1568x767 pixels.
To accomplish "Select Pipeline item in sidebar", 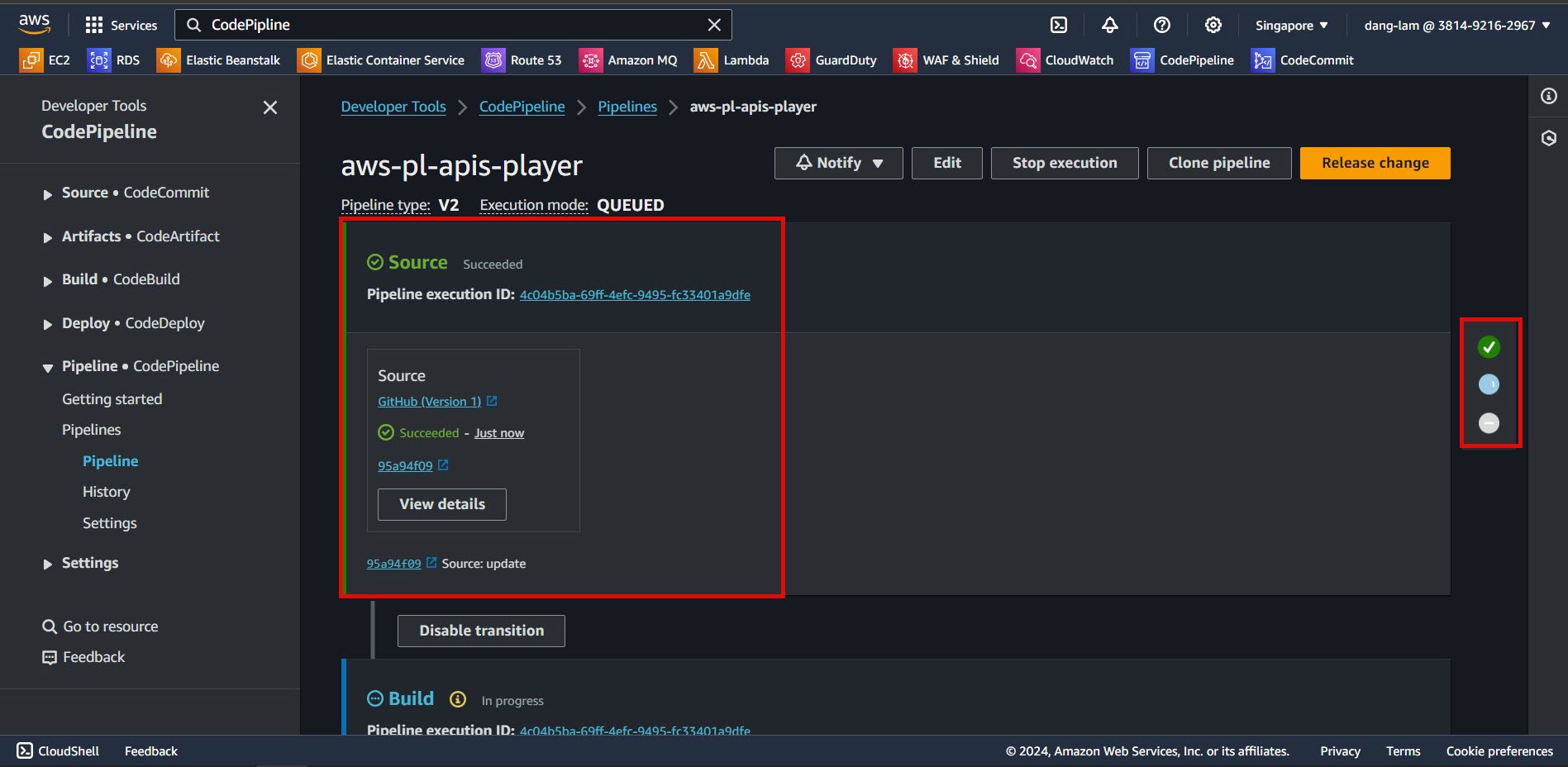I will click(x=111, y=461).
